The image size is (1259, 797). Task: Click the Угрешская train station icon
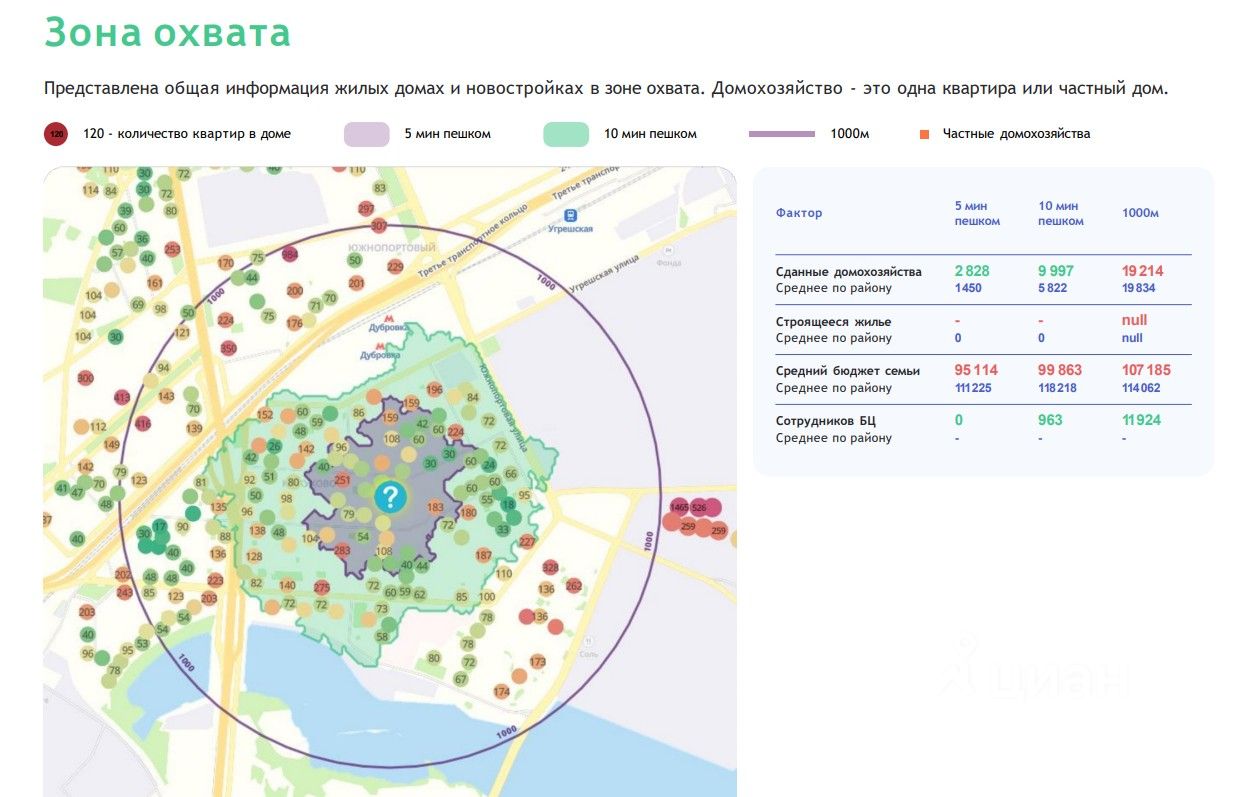tap(570, 215)
